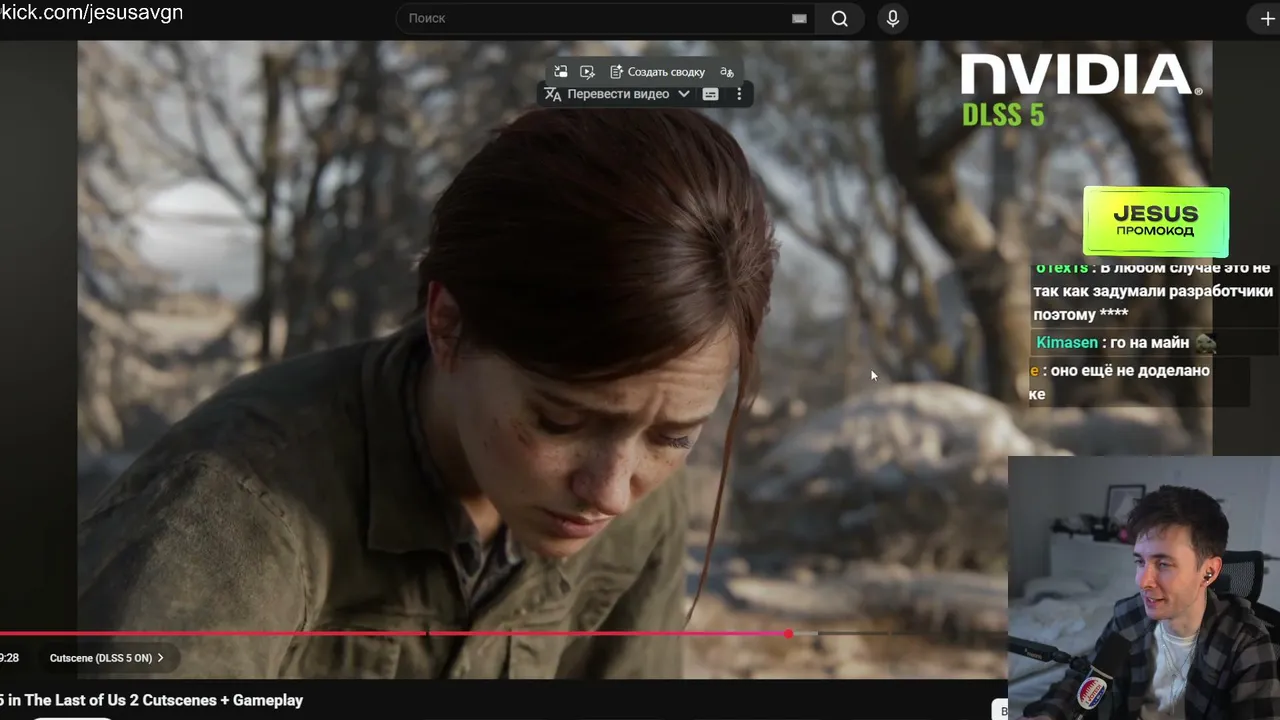1280x720 pixels.
Task: Expand the Cutscene (DLSS 5 ON) chapter
Action: (107, 658)
